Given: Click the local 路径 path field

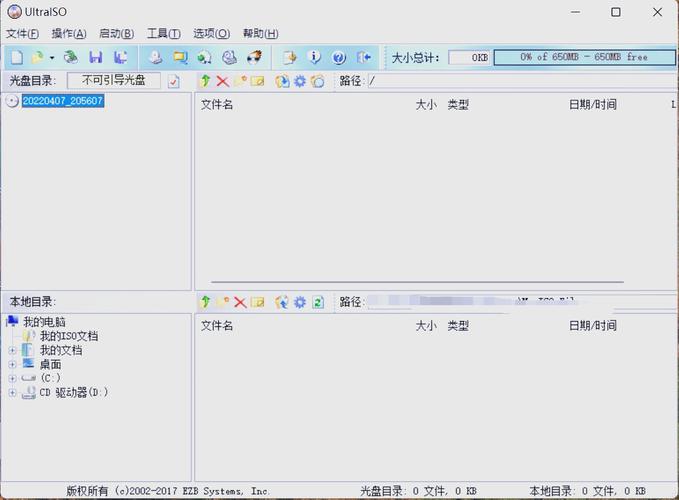Looking at the screenshot, I should [x=522, y=302].
